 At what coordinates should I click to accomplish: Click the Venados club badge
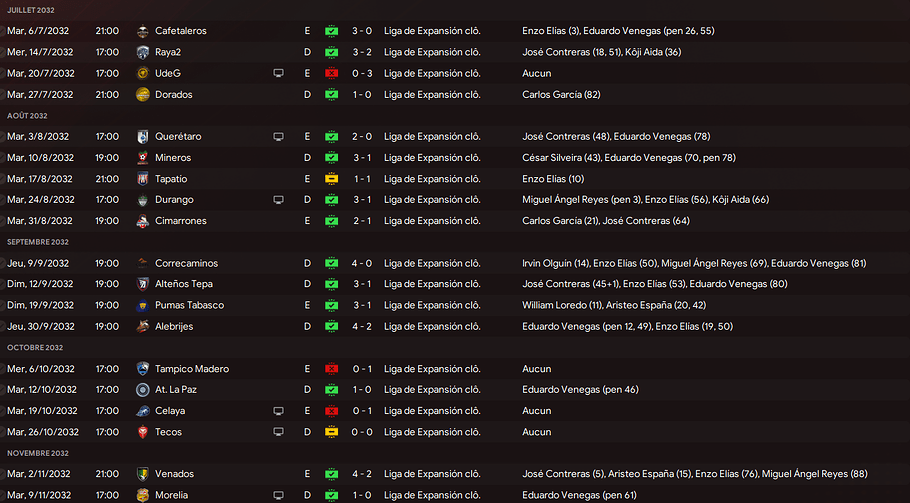pos(142,474)
